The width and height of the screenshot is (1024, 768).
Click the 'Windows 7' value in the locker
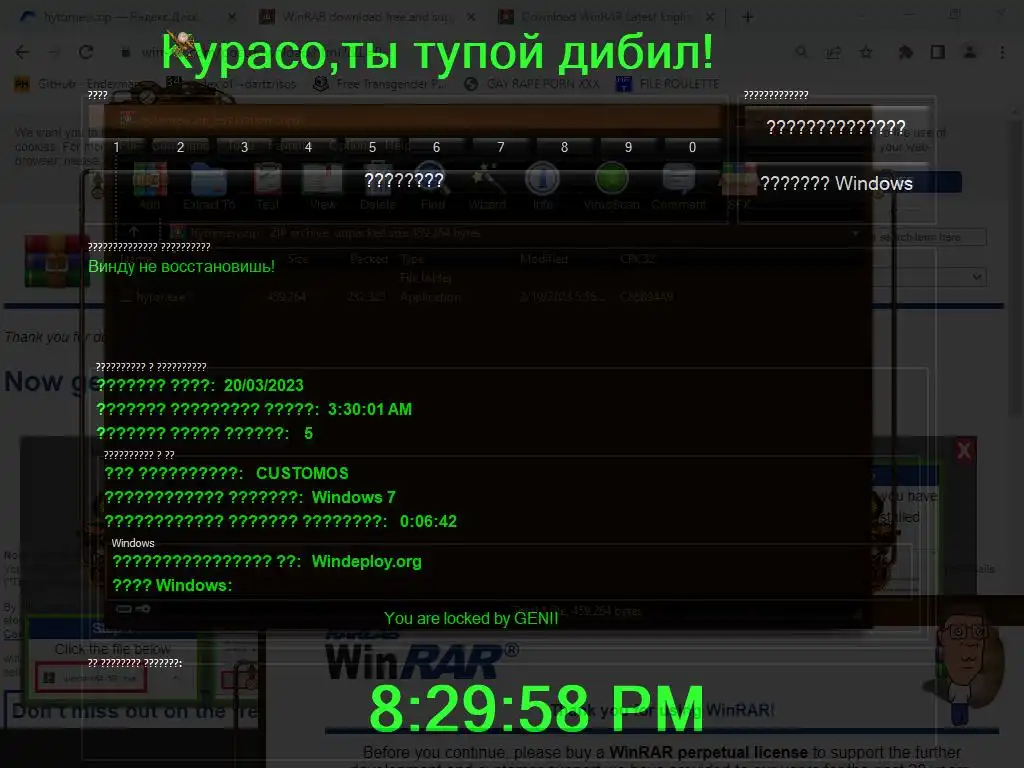point(353,498)
